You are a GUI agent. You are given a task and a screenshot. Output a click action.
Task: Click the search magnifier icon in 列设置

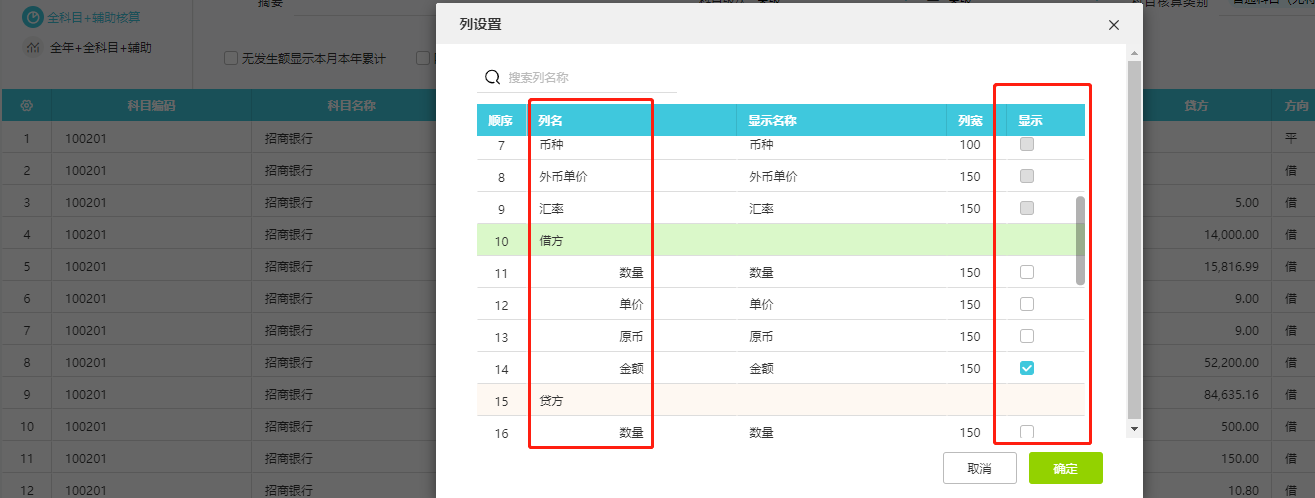tap(492, 77)
